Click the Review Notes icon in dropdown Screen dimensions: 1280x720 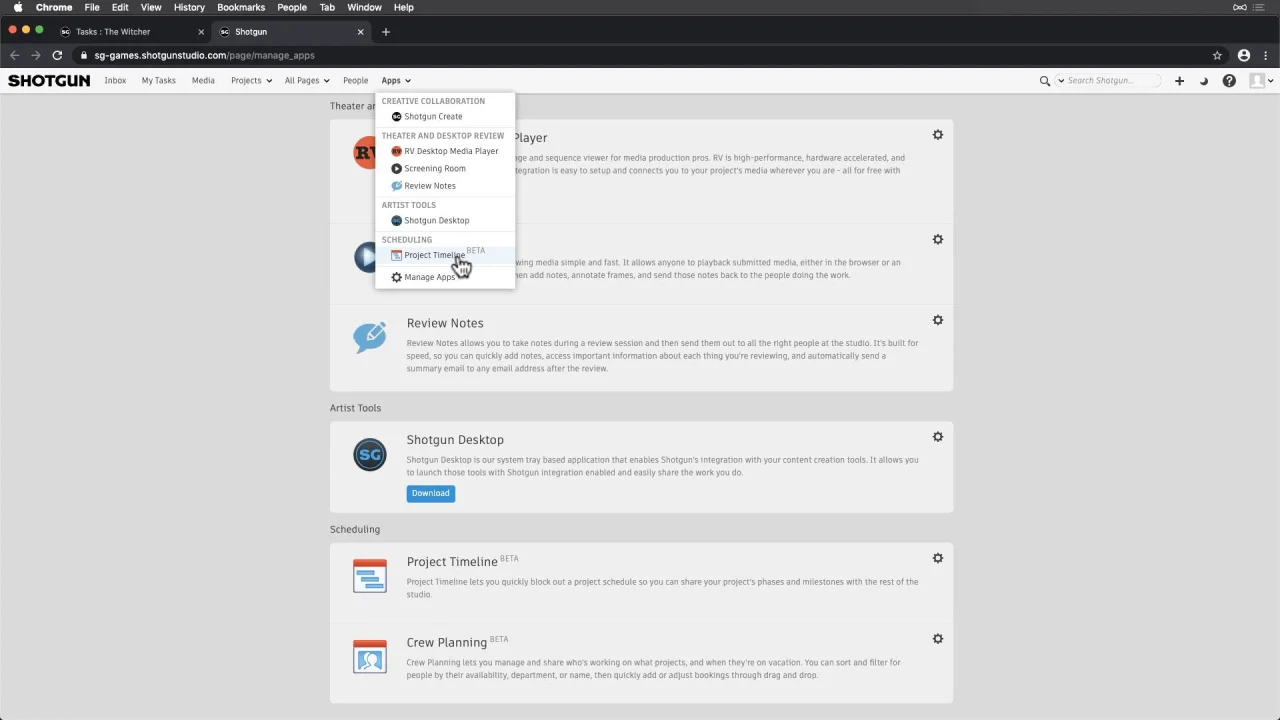[396, 186]
